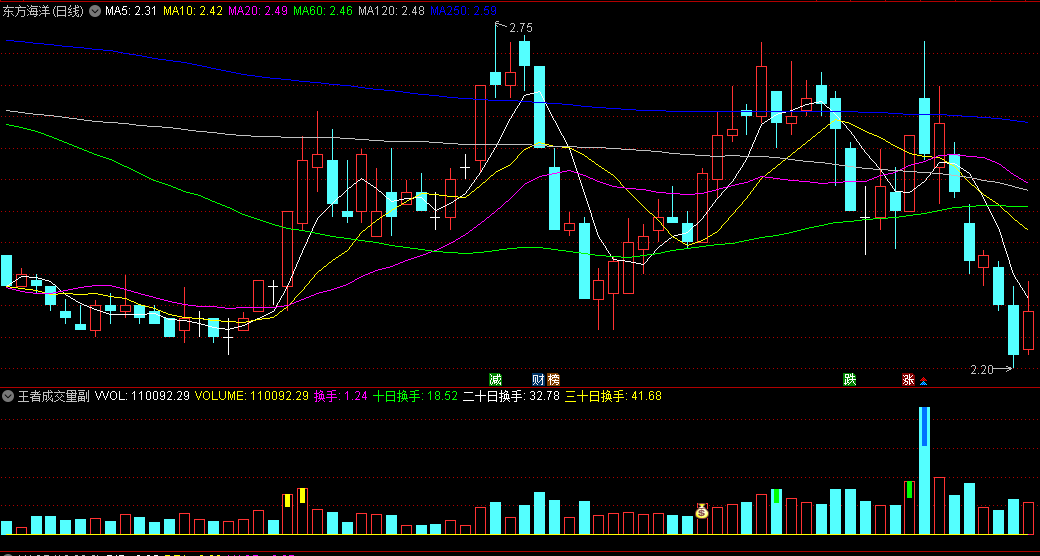Select the 东方海洋(日线) chart title
The height and width of the screenshot is (556, 1040).
point(43,11)
